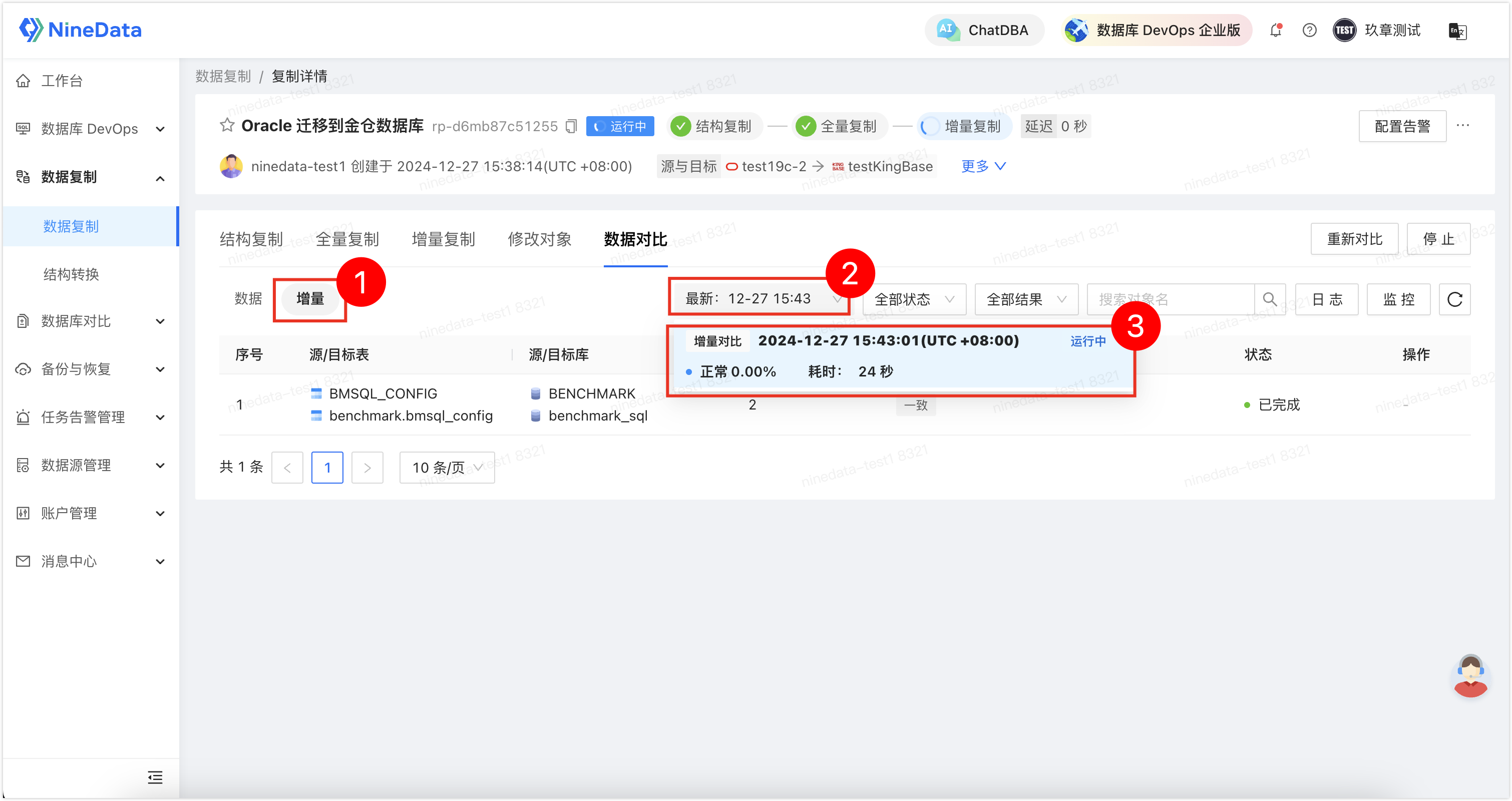Open 监控 button
Image resolution: width=1512 pixels, height=801 pixels.
[x=1399, y=299]
